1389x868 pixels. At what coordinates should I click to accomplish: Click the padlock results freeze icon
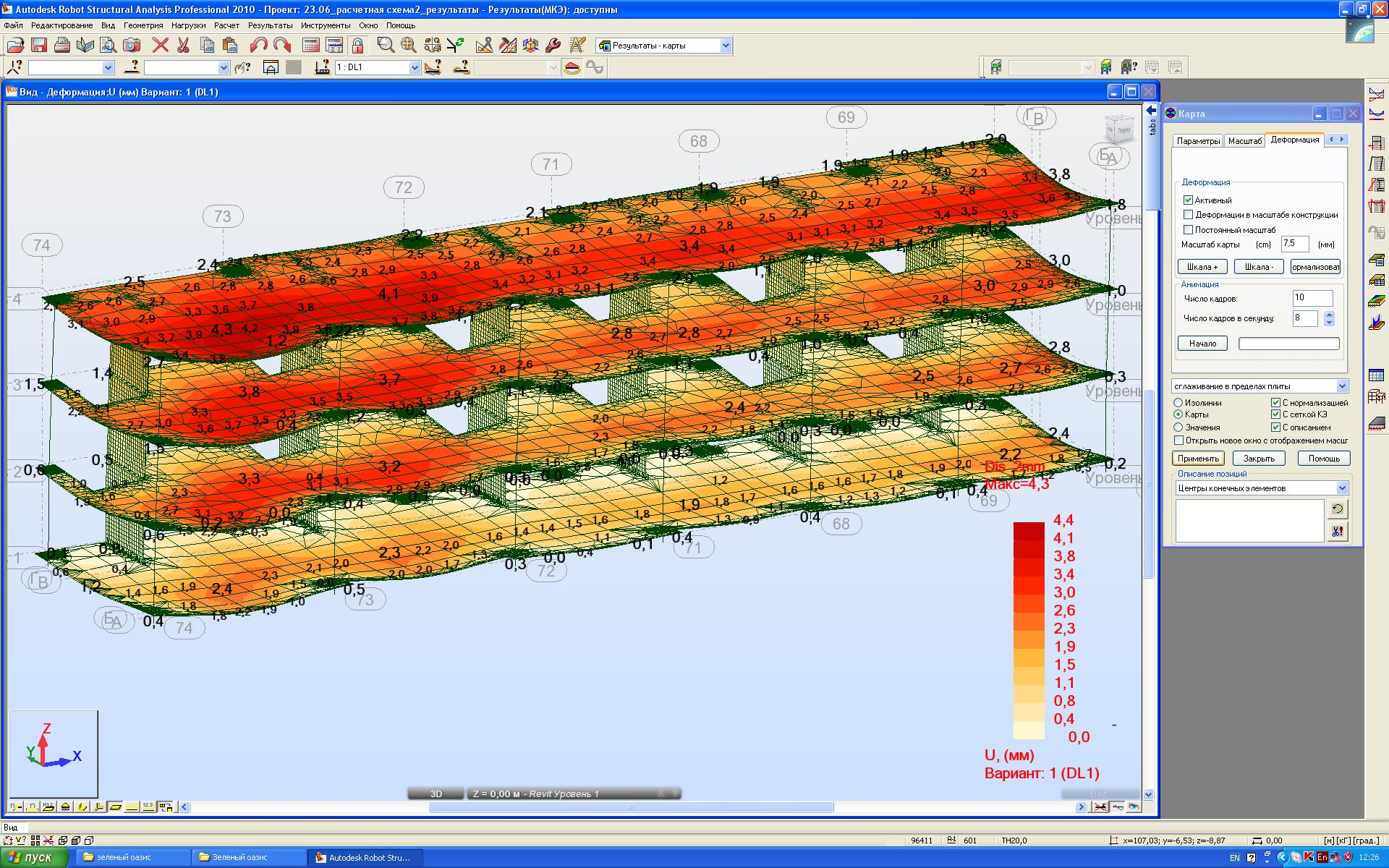pyautogui.click(x=357, y=46)
